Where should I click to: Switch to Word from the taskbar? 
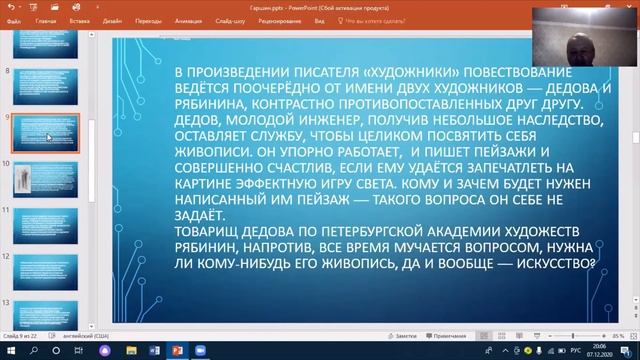154,351
